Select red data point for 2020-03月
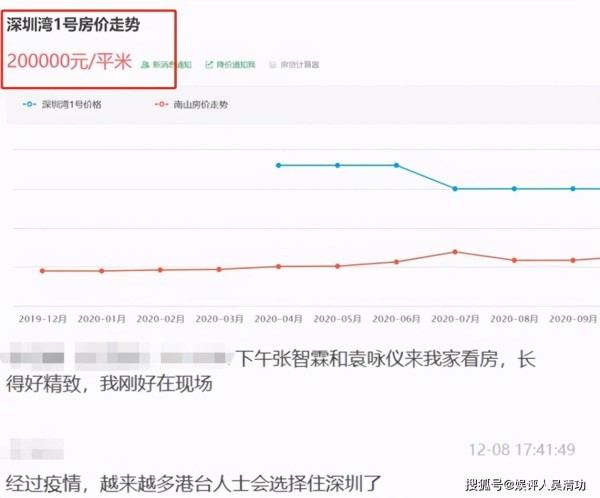Image resolution: width=600 pixels, height=498 pixels. pyautogui.click(x=219, y=269)
